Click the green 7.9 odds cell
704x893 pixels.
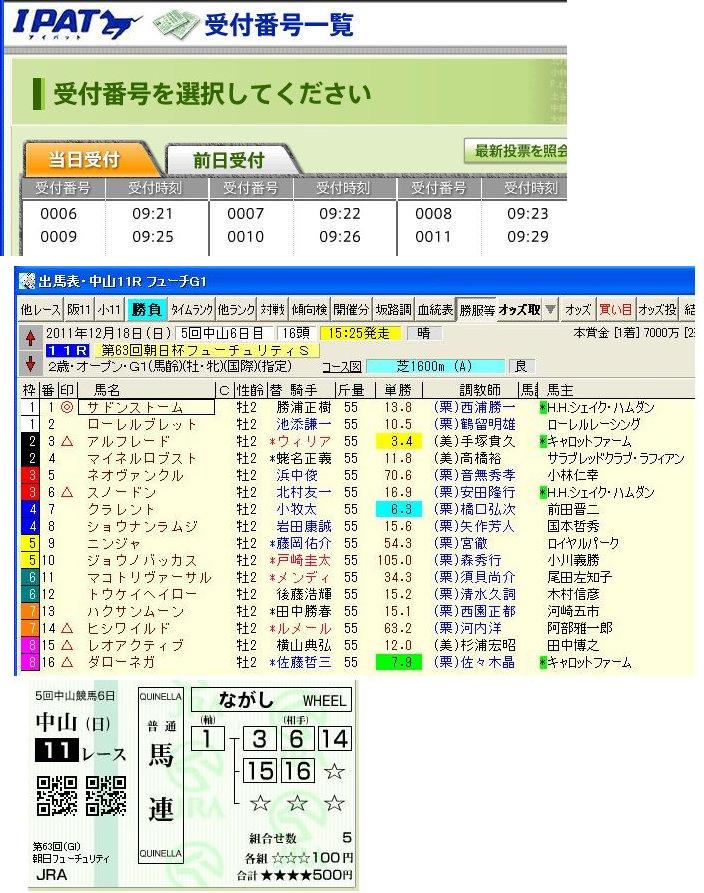click(x=399, y=662)
